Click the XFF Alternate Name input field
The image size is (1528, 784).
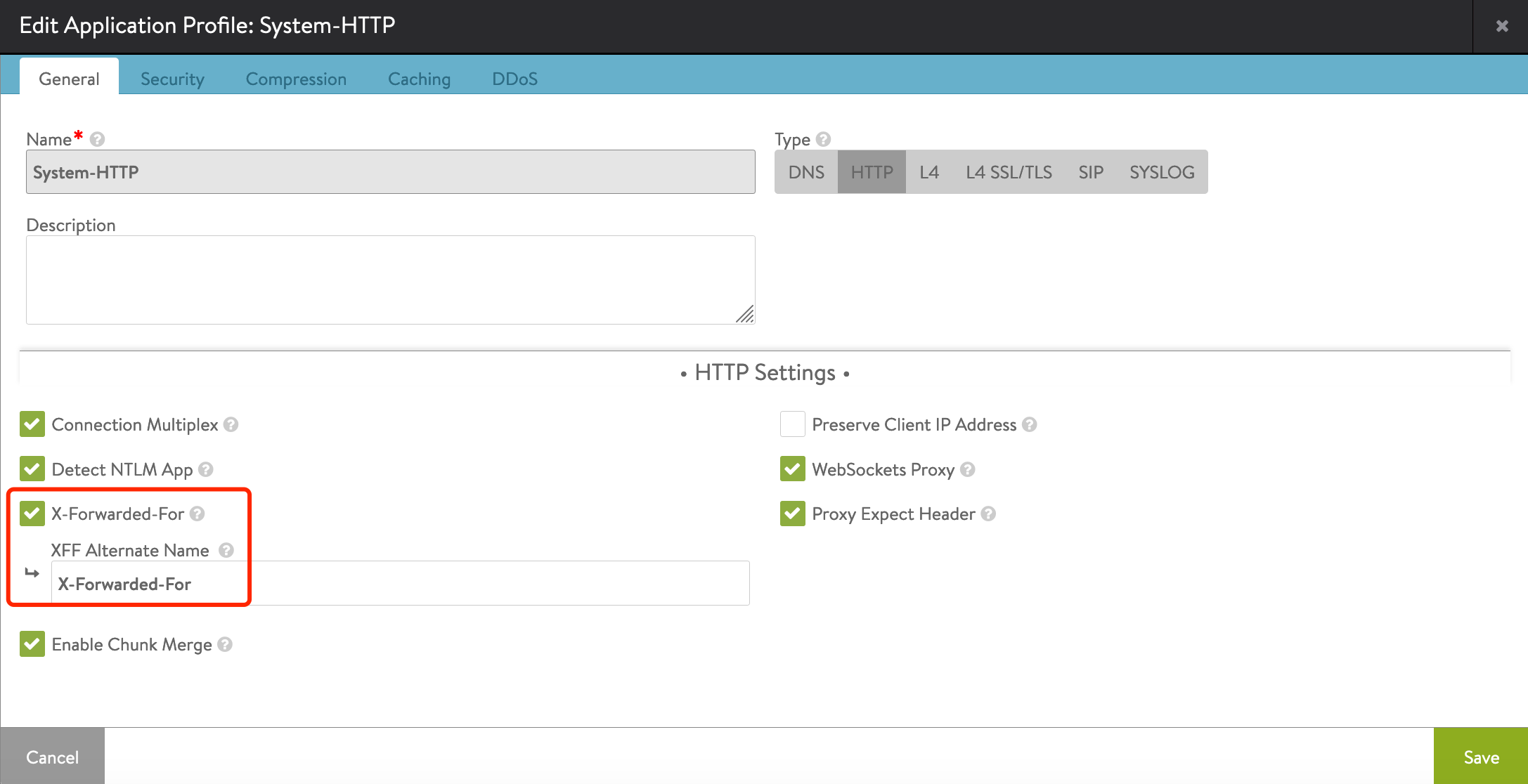click(400, 584)
